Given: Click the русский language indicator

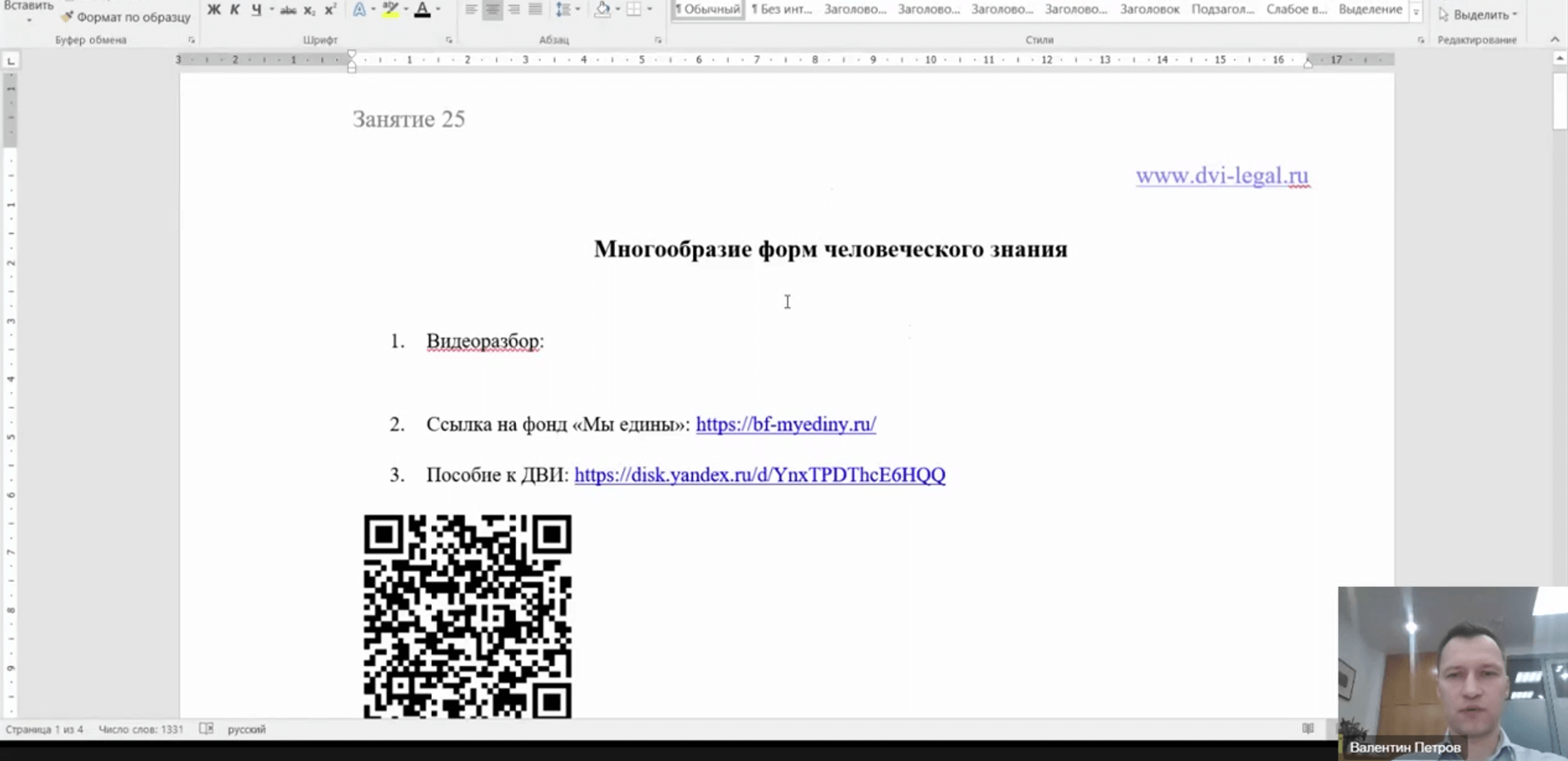Looking at the screenshot, I should click(247, 730).
